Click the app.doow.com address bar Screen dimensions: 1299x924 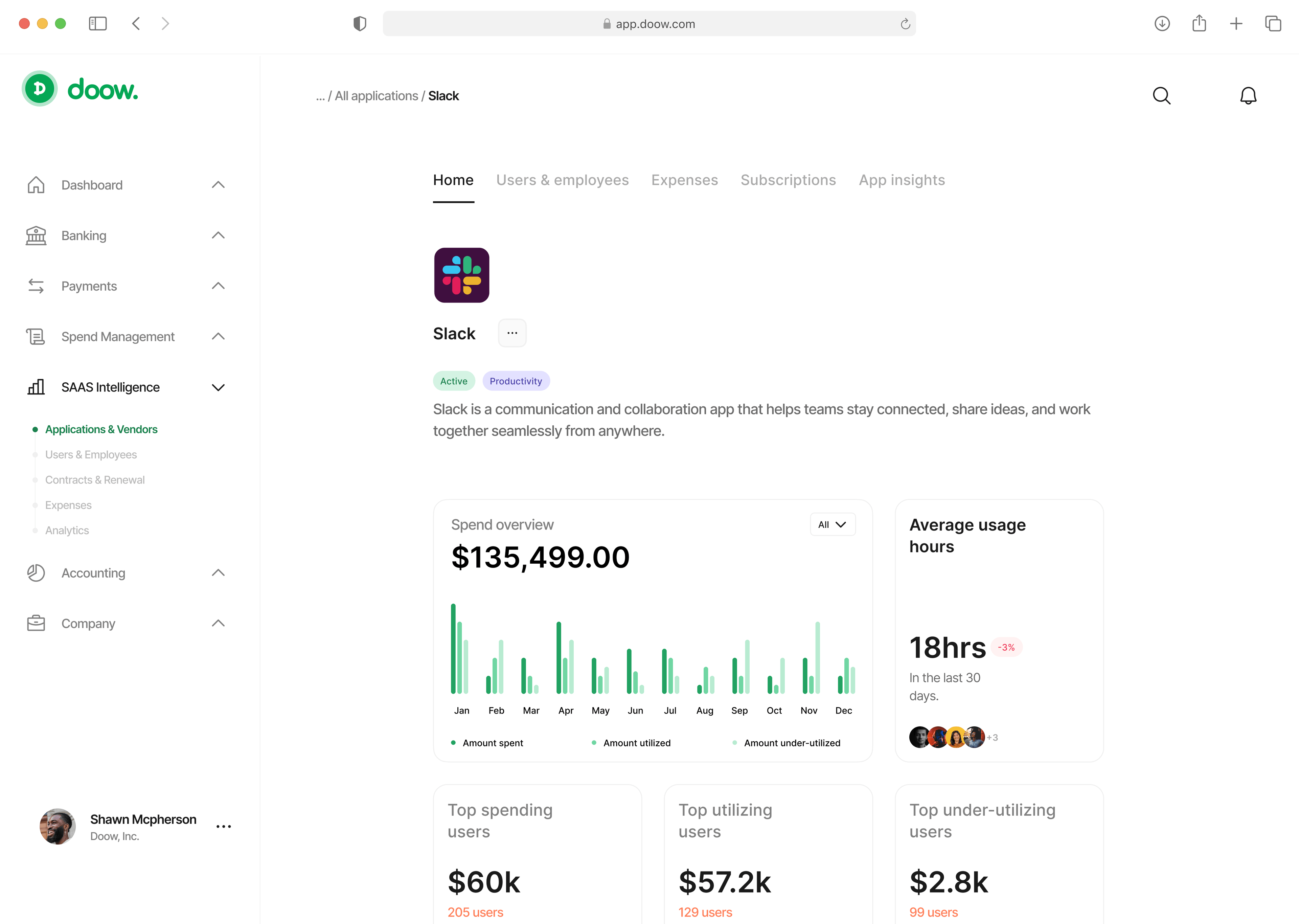[x=649, y=23]
